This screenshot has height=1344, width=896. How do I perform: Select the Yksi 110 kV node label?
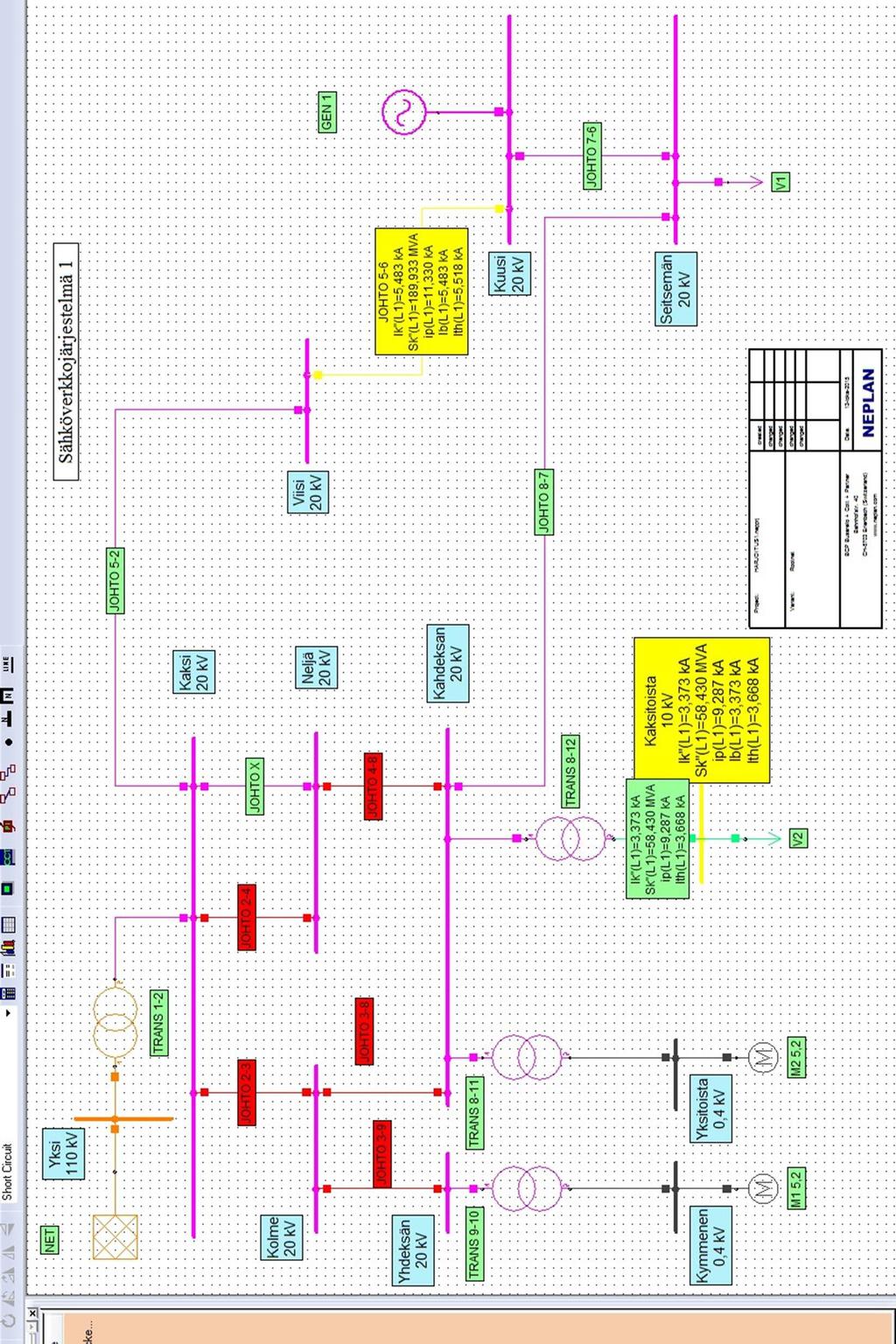(x=63, y=1154)
